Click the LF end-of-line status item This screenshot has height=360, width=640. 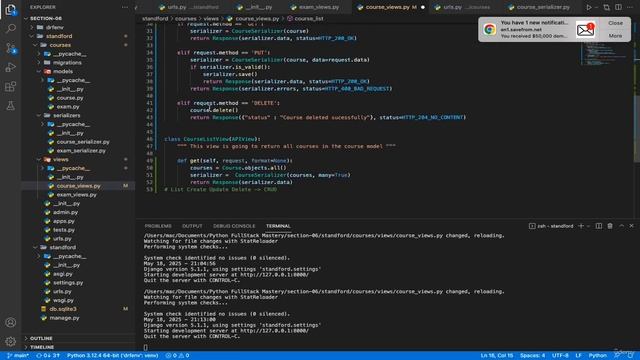pos(578,356)
